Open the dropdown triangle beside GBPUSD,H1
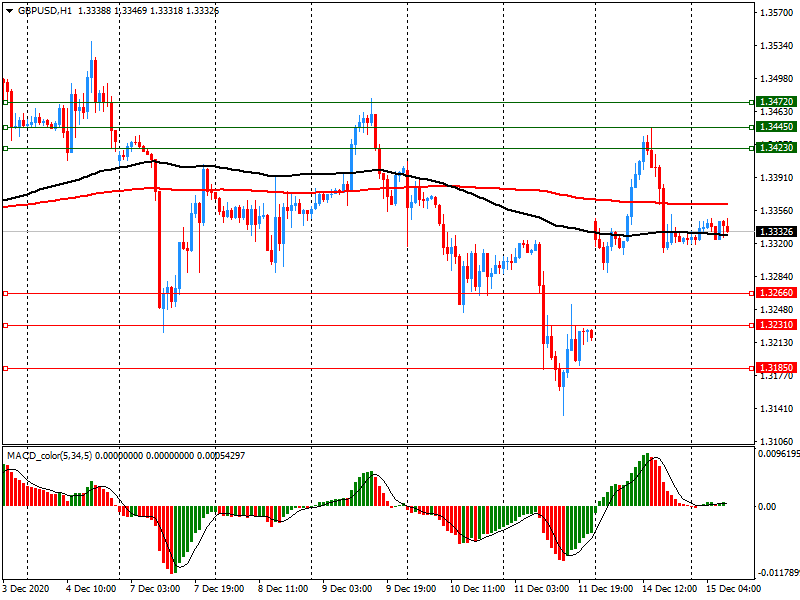Screen dimensions: 800x600 [8, 10]
